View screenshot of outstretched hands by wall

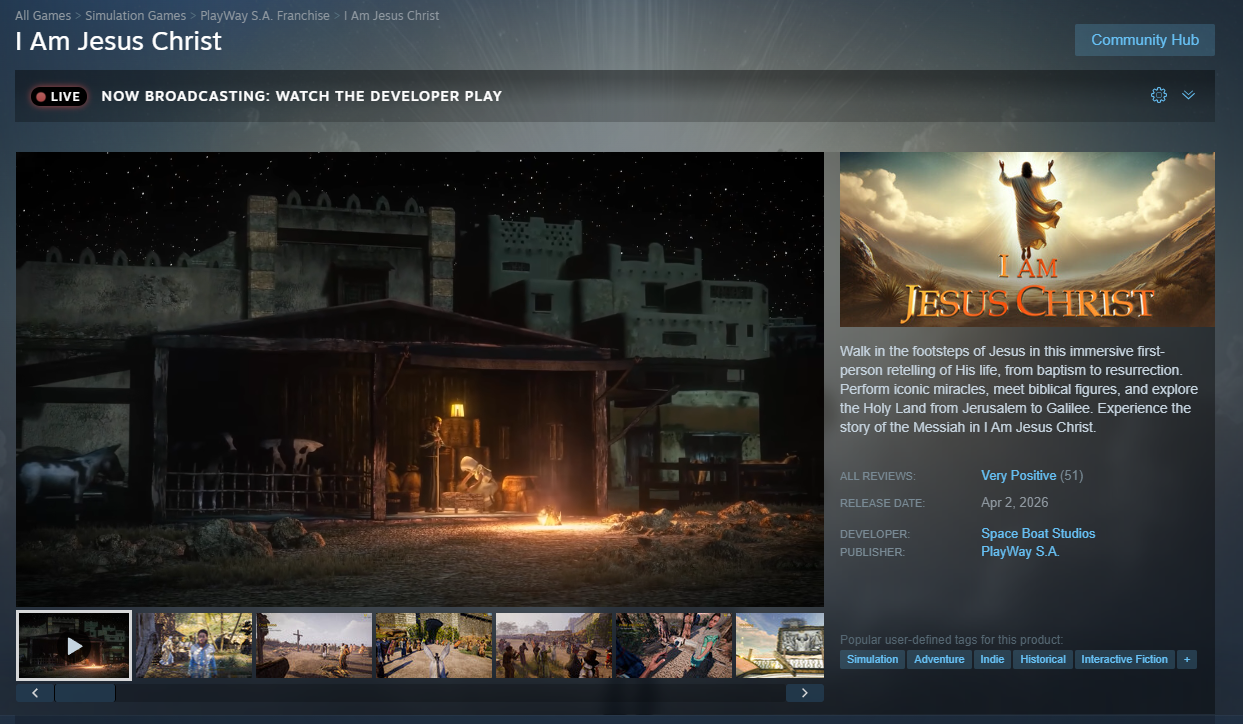[x=434, y=646]
